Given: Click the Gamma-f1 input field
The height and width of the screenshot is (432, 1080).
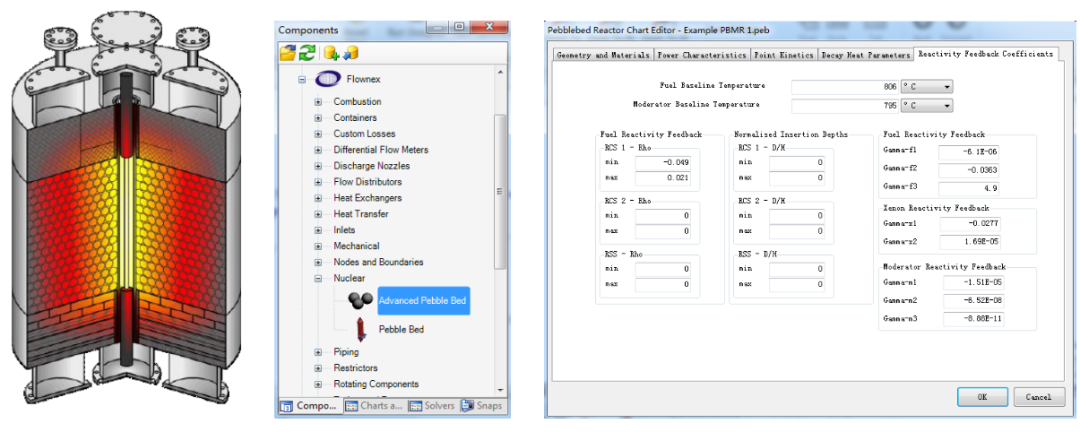Looking at the screenshot, I should click(970, 152).
